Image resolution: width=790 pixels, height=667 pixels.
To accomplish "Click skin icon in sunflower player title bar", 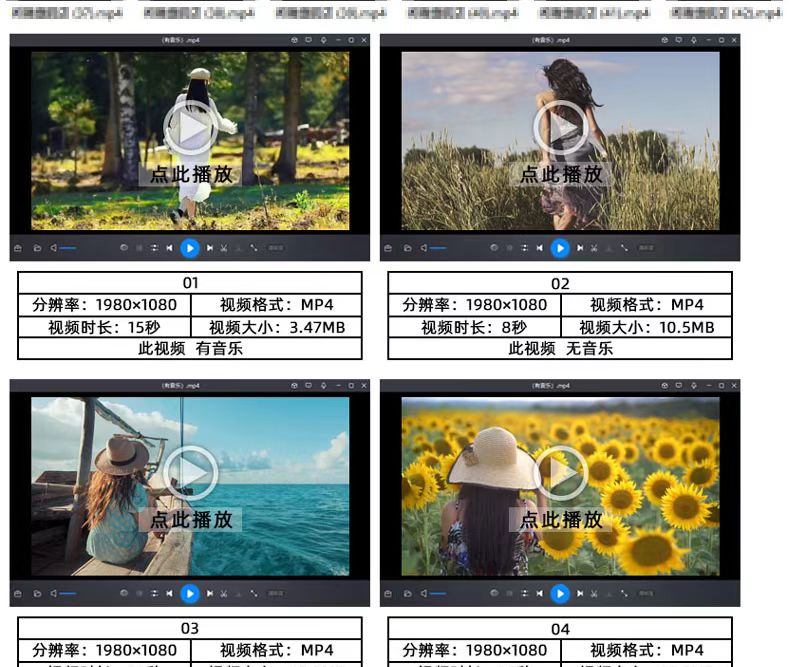I will click(664, 385).
